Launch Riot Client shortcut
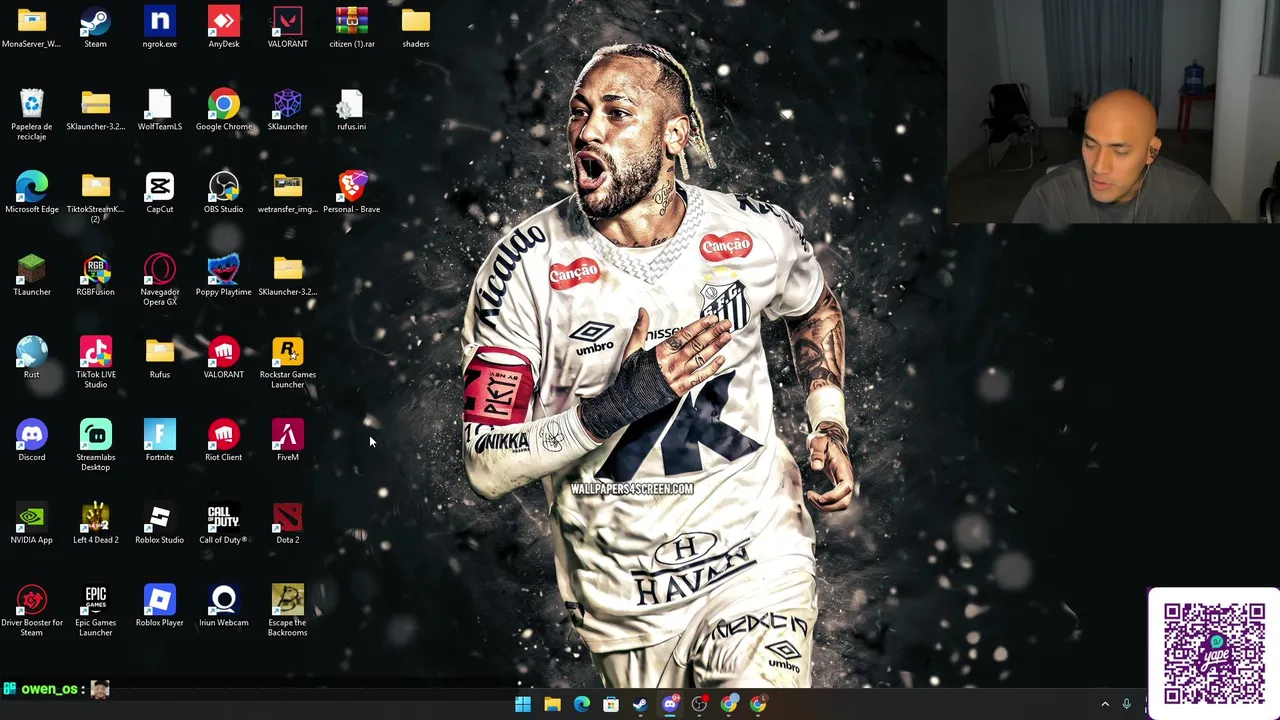Image resolution: width=1280 pixels, height=720 pixels. coord(223,440)
